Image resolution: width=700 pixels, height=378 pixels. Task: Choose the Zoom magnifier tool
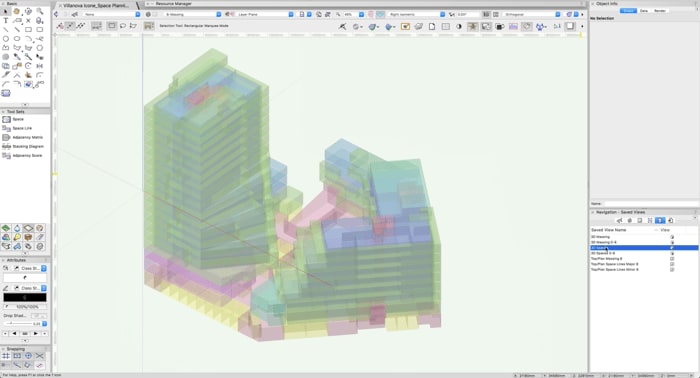click(40, 11)
